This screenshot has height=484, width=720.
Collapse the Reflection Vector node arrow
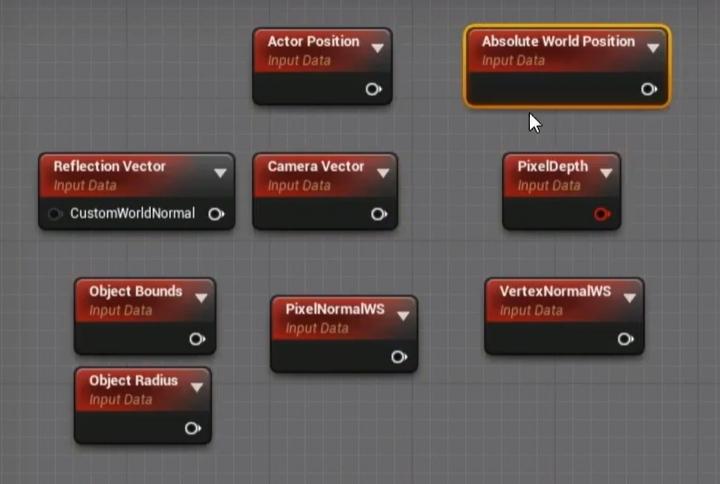220,173
